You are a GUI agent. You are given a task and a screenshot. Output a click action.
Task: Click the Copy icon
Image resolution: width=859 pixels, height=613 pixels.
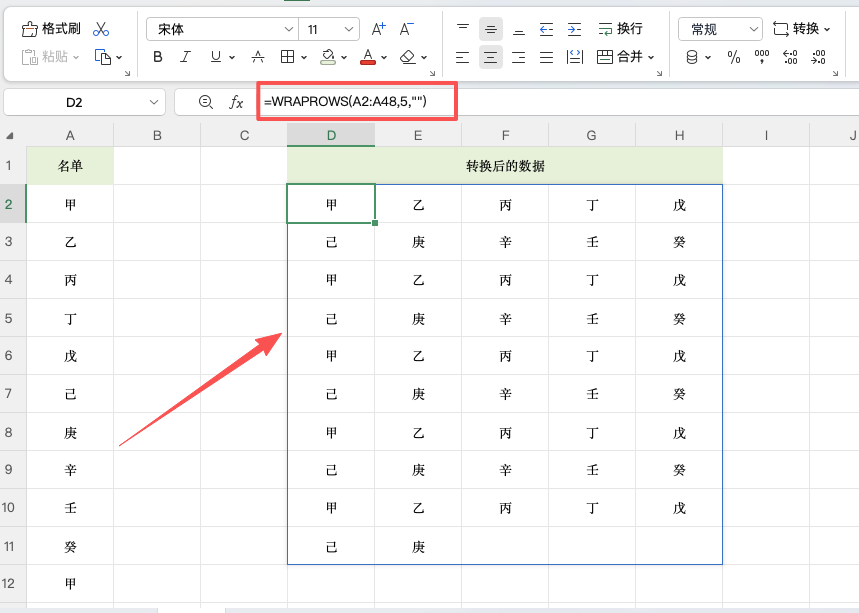(102, 57)
